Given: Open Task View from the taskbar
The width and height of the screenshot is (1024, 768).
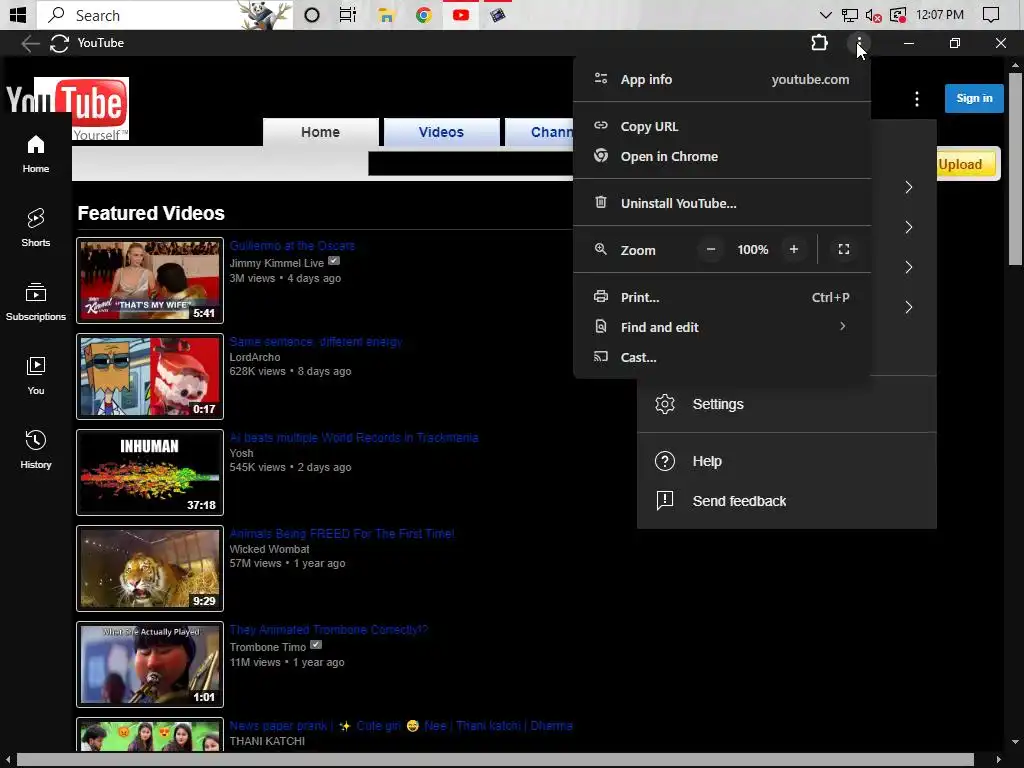Looking at the screenshot, I should 347,15.
